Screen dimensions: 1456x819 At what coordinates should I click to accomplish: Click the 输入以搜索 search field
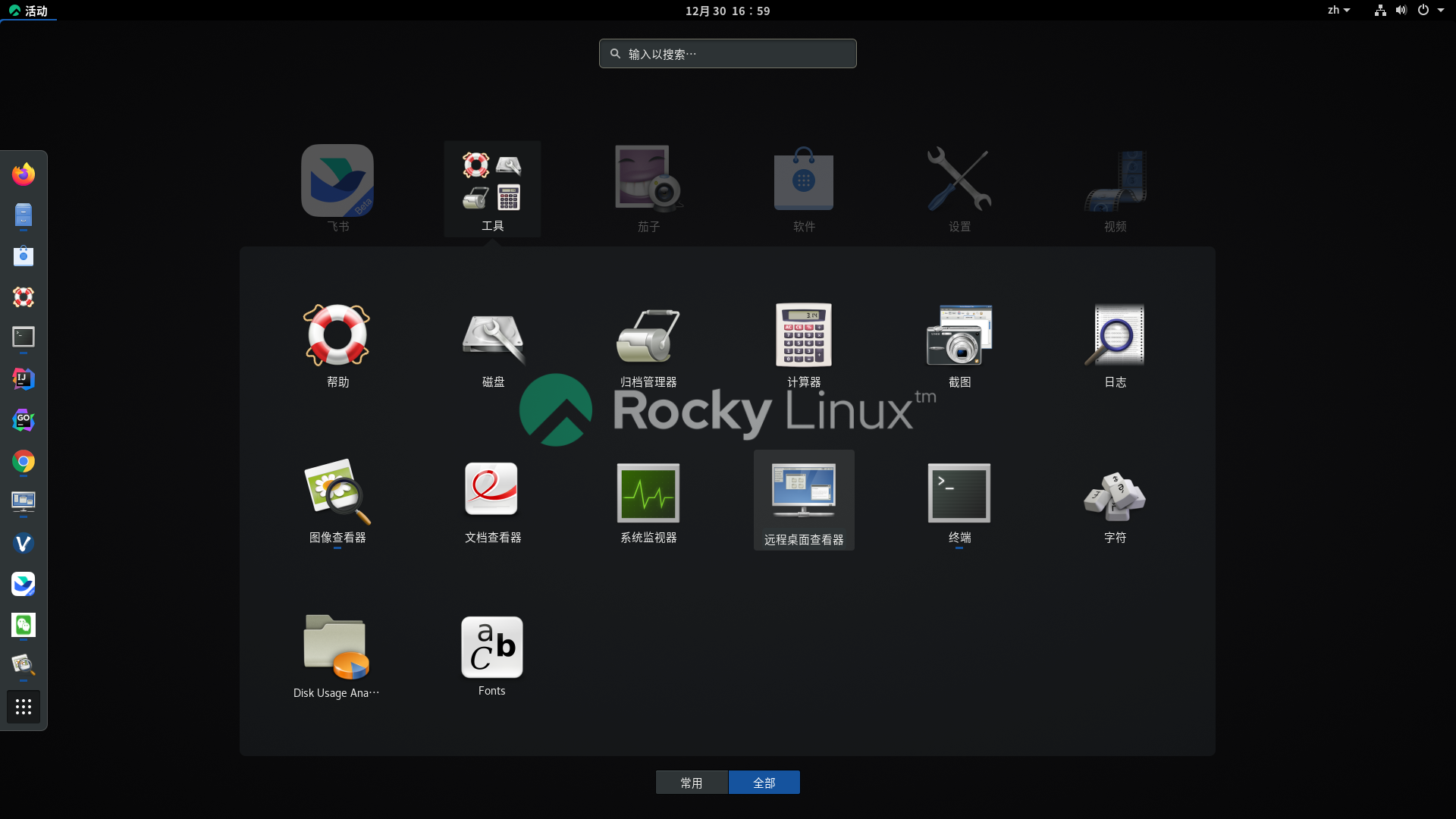tap(728, 54)
